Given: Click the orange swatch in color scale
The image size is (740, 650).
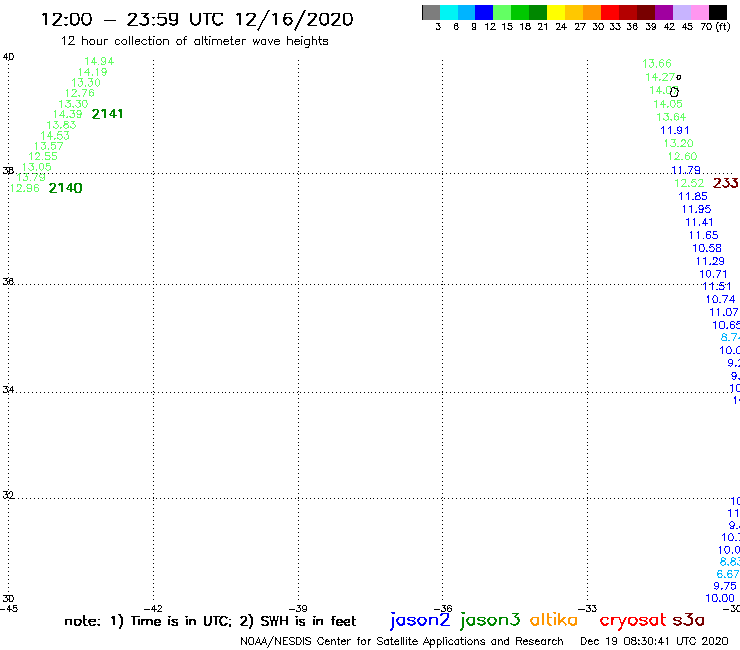Looking at the screenshot, I should 592,12.
